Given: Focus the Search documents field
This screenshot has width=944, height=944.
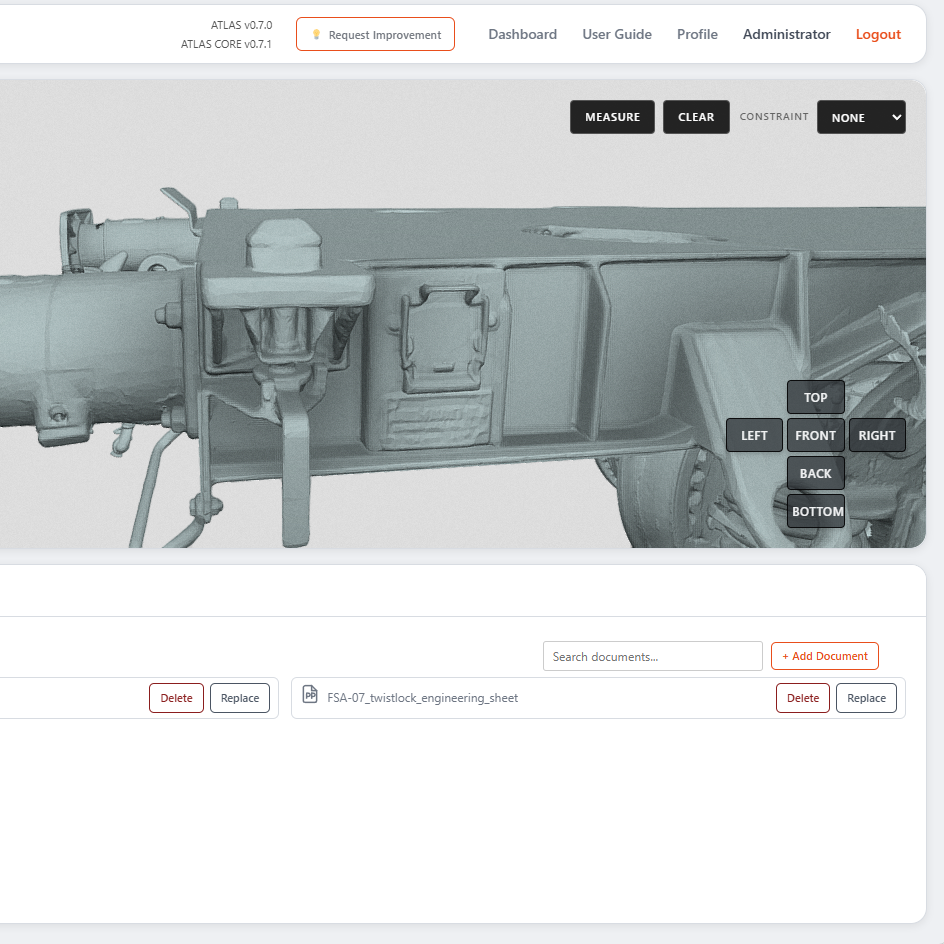Looking at the screenshot, I should click(x=653, y=656).
